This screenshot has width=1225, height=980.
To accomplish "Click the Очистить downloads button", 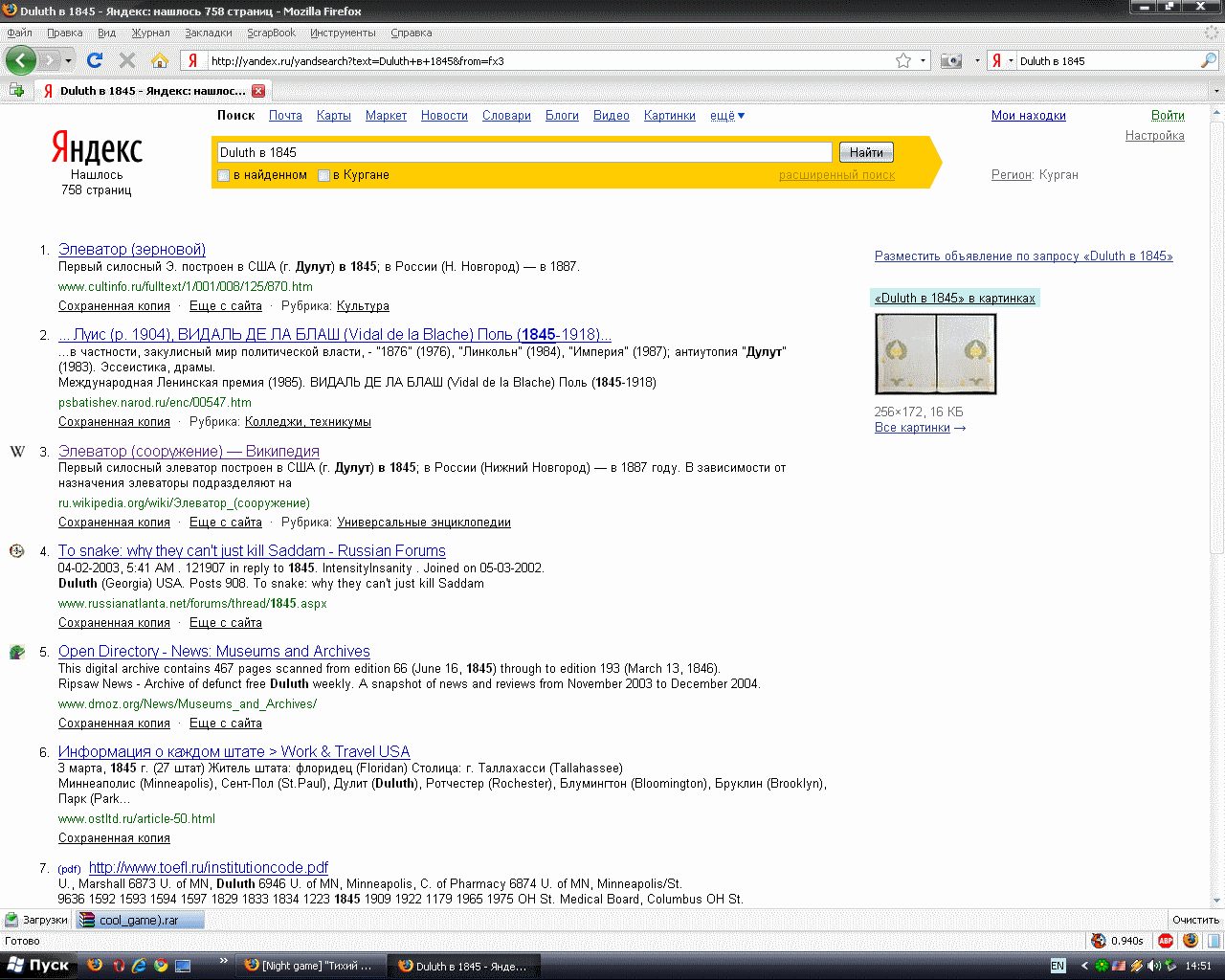I will pyautogui.click(x=1195, y=920).
